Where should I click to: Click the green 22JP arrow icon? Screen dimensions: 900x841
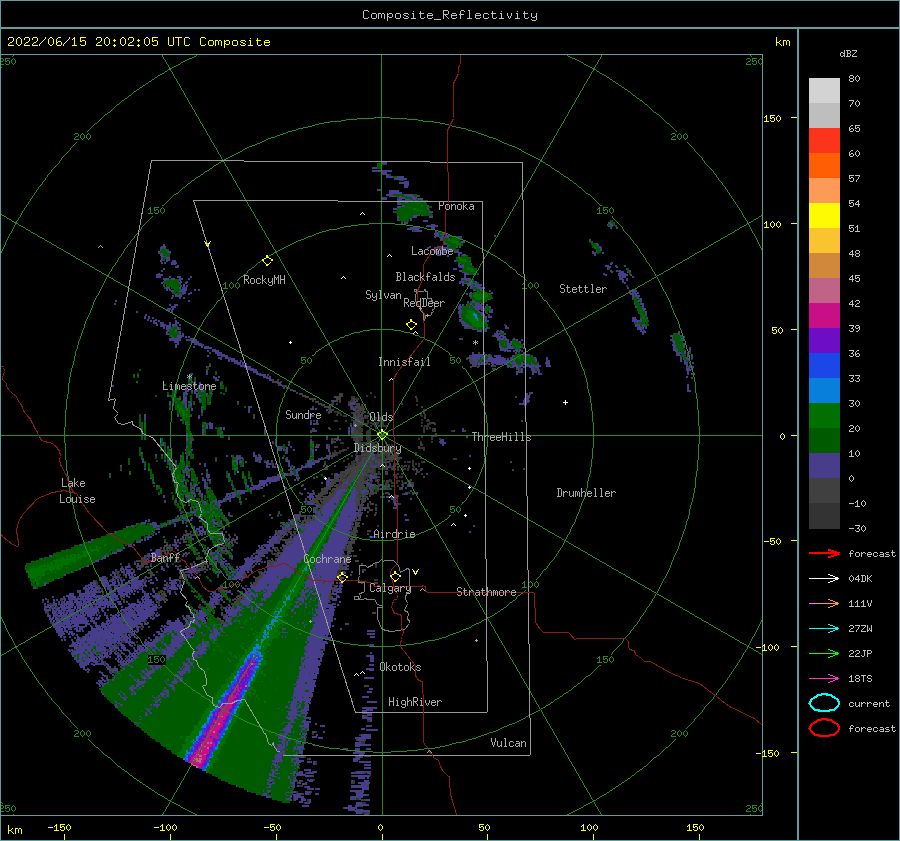[x=824, y=653]
